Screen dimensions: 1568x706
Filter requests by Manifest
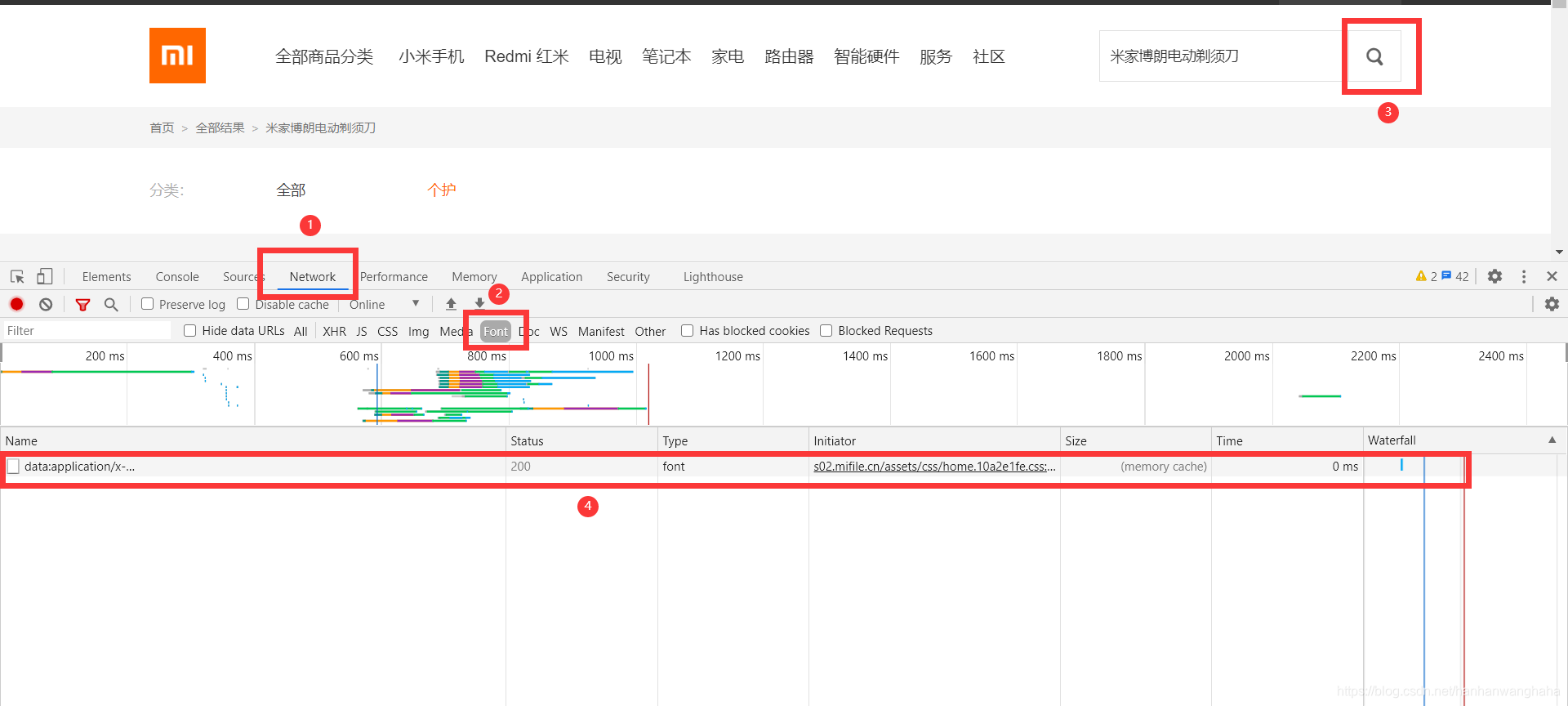(x=601, y=331)
